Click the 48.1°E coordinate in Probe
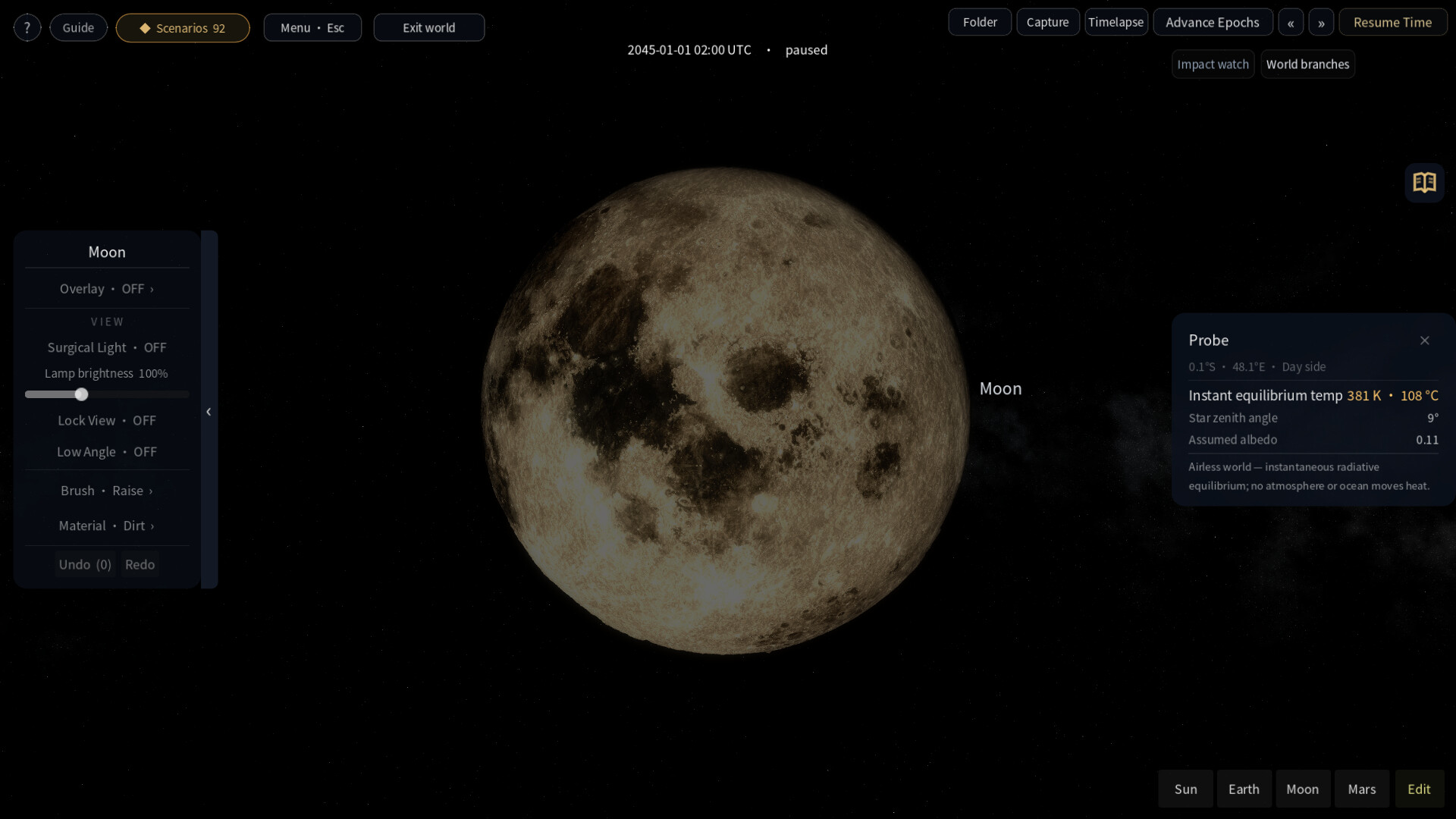Screen dimensions: 1456x819 (1248, 367)
